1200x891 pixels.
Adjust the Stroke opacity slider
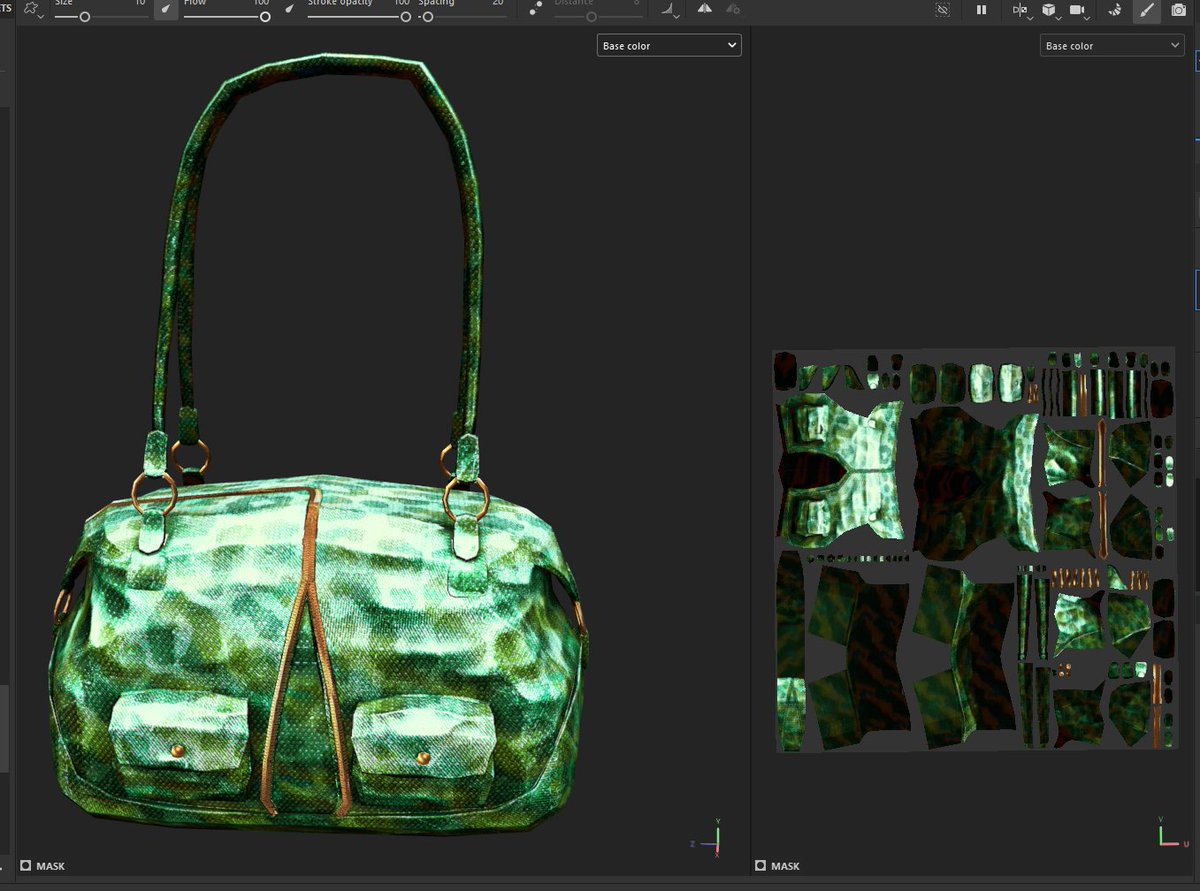pyautogui.click(x=359, y=16)
